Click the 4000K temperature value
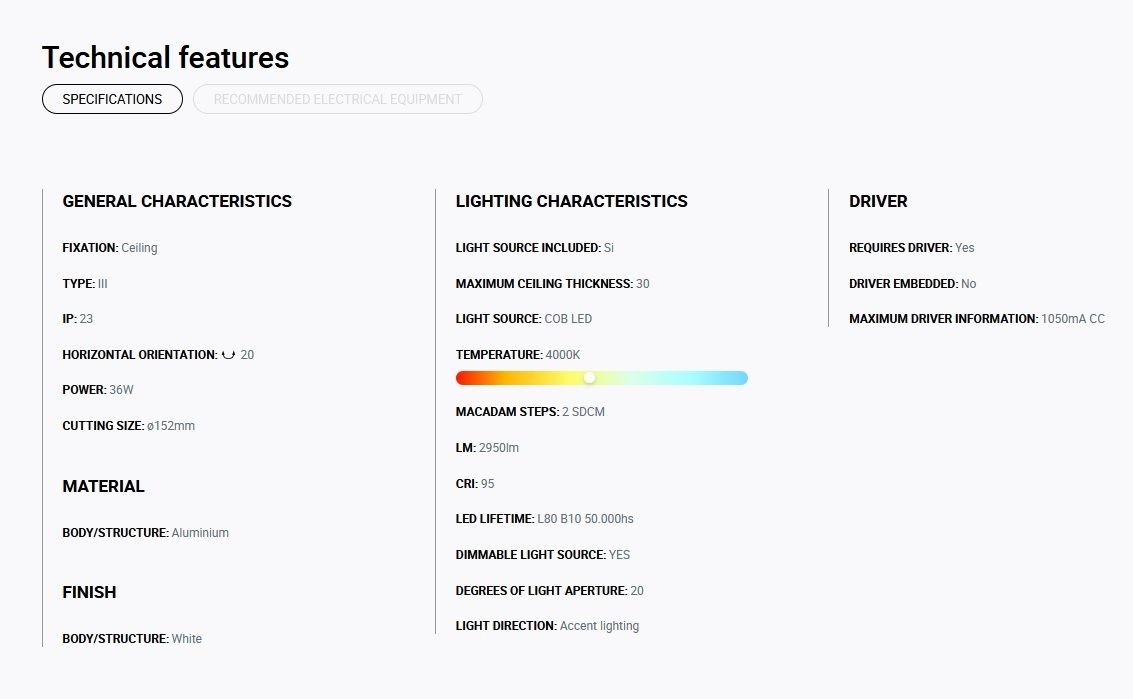Image resolution: width=1133 pixels, height=699 pixels. pos(563,355)
